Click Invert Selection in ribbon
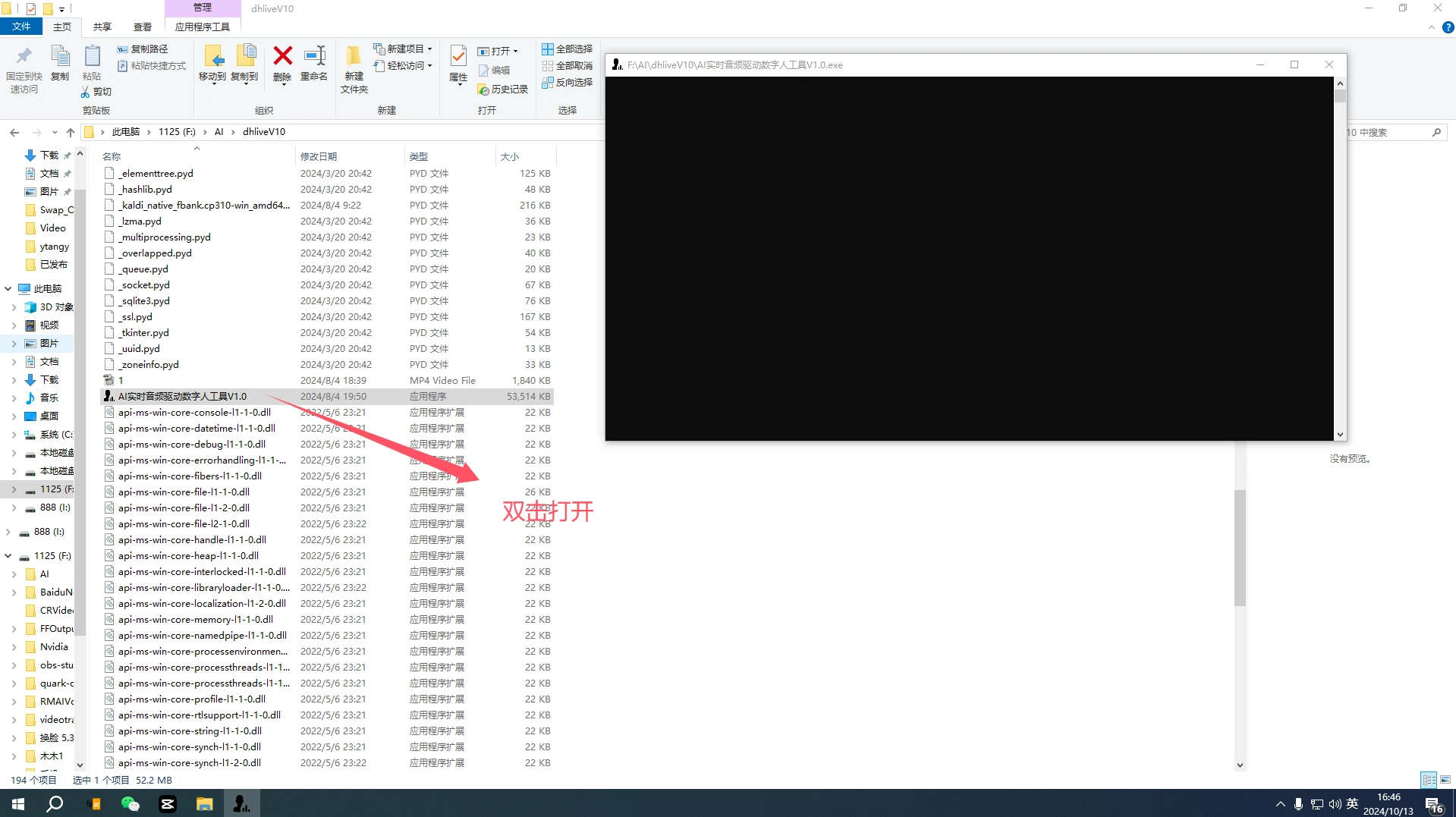 [x=567, y=83]
